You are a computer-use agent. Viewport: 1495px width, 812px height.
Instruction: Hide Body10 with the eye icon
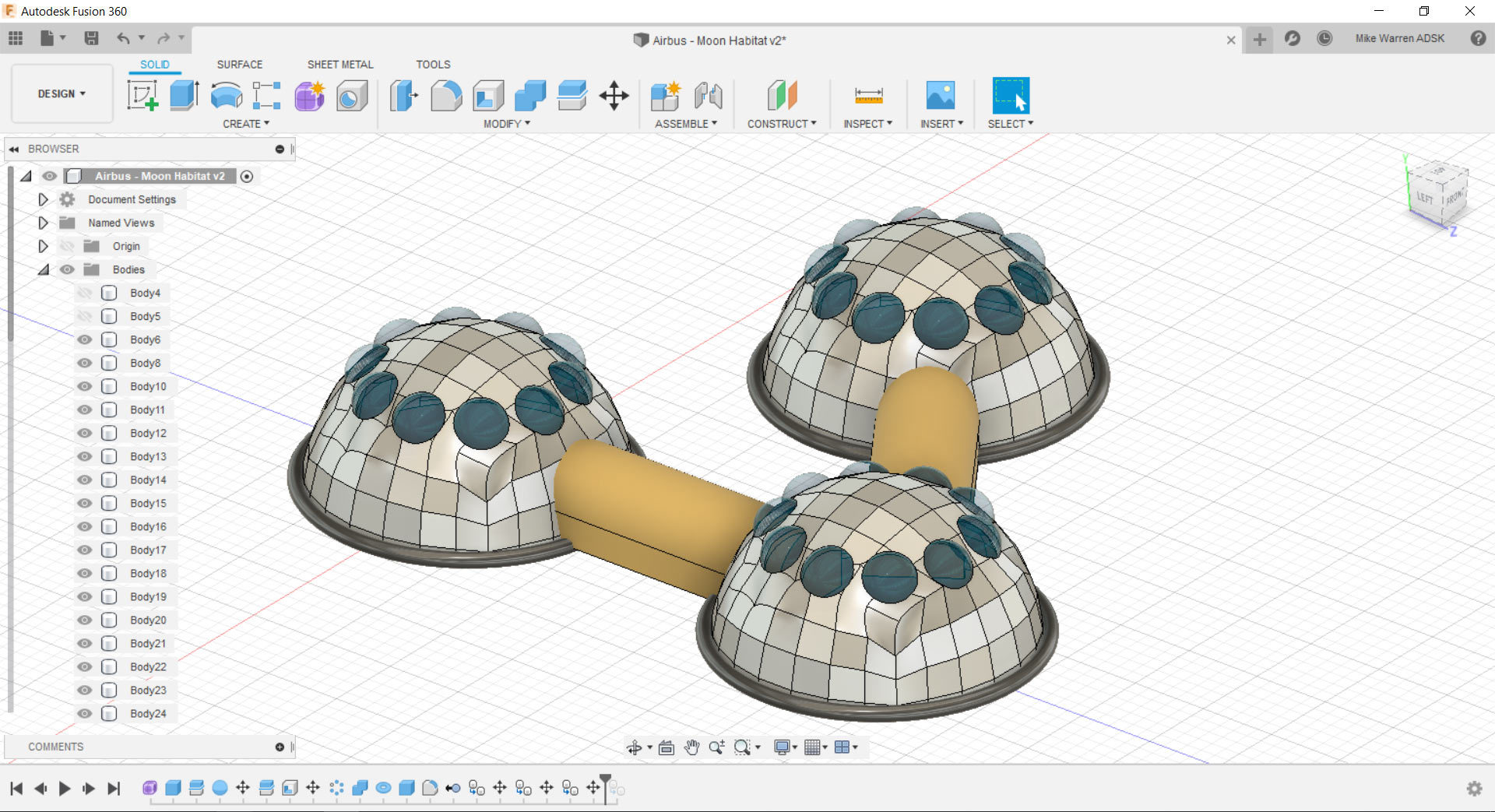click(x=85, y=386)
